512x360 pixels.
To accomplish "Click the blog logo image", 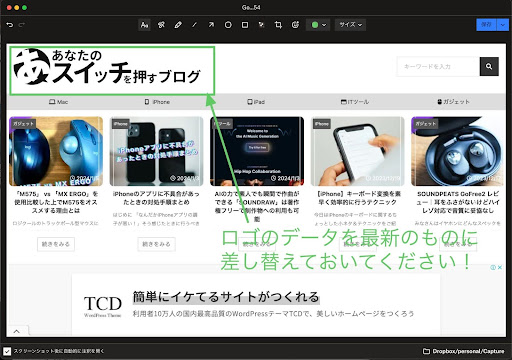I will tap(108, 67).
